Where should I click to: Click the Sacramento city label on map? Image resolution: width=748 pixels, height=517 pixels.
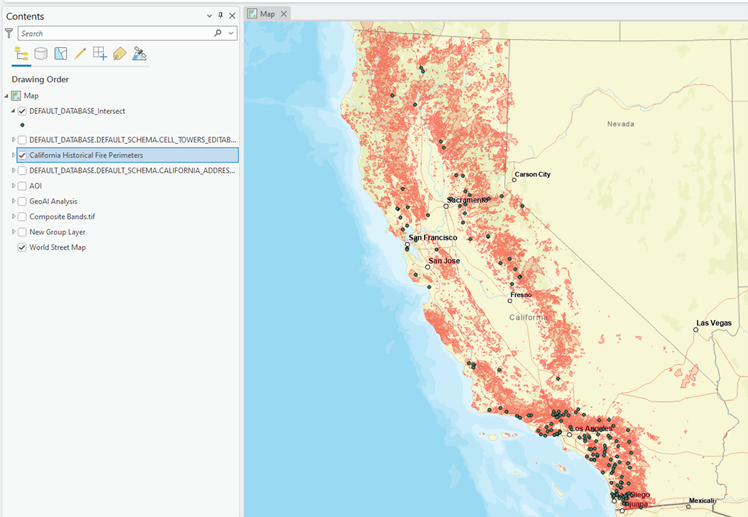click(x=467, y=200)
